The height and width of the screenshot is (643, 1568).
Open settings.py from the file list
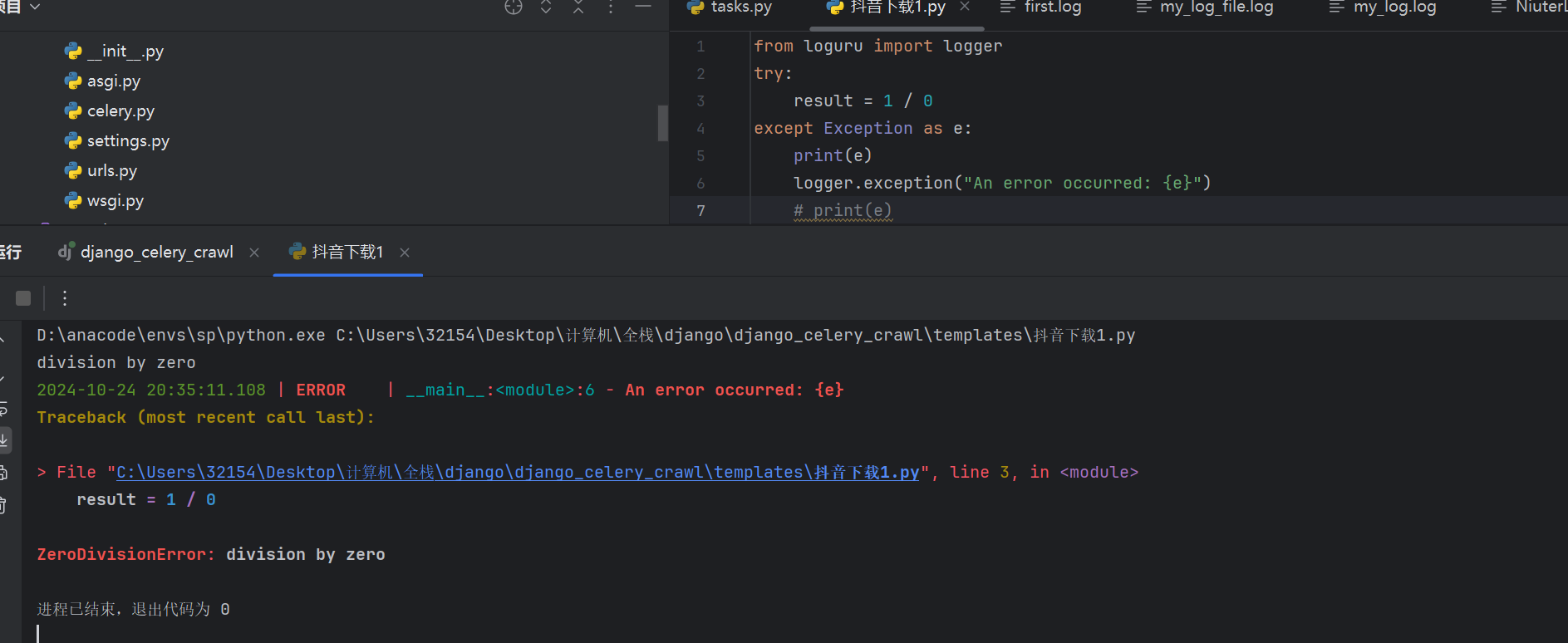117,141
